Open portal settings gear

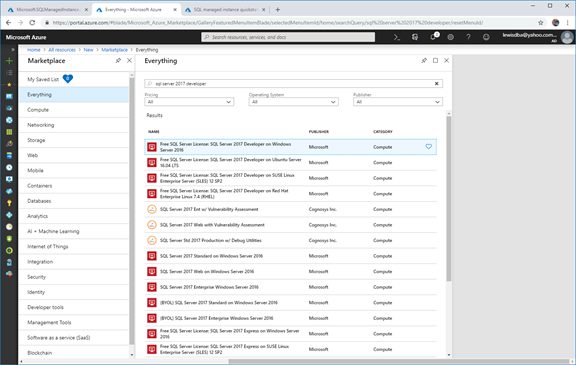point(450,37)
